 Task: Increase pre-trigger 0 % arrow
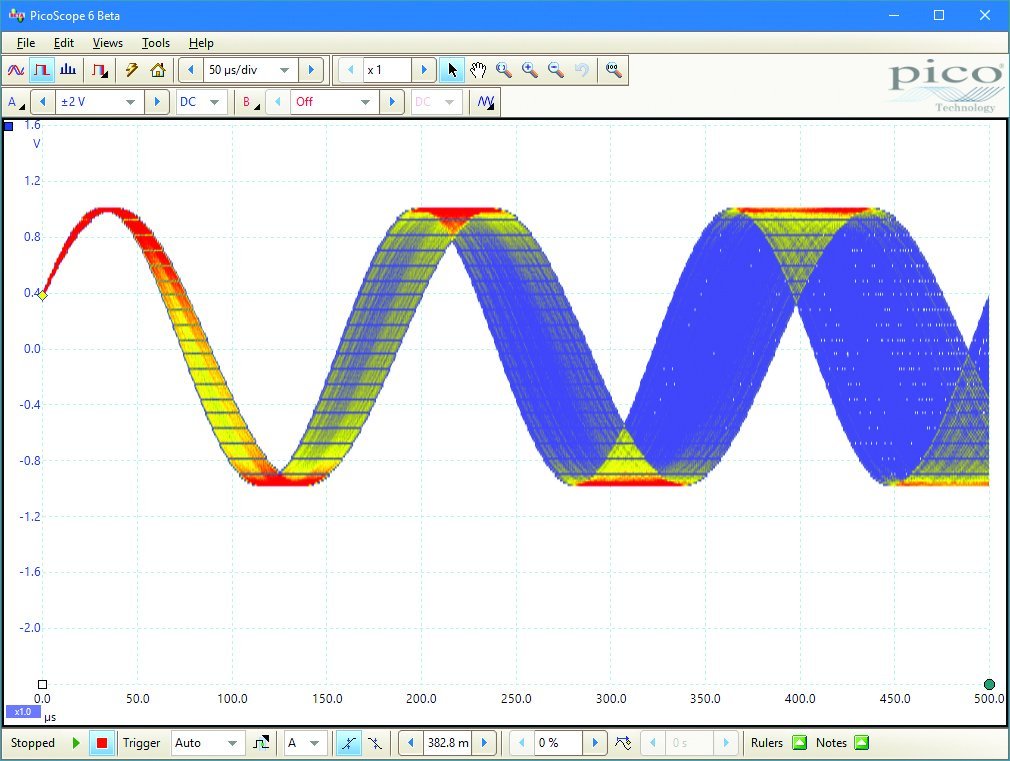(595, 743)
